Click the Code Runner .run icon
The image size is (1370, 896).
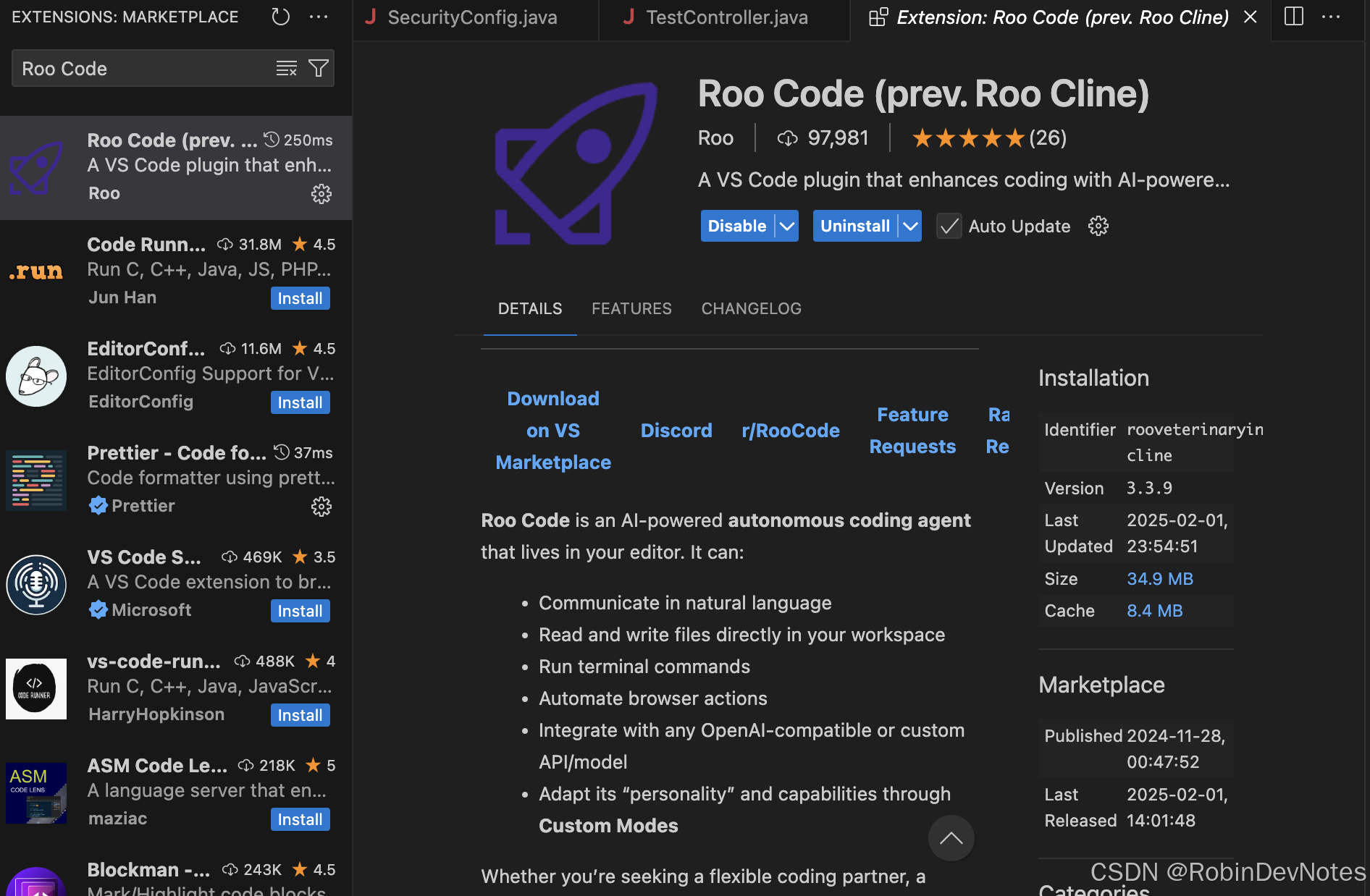[x=35, y=272]
